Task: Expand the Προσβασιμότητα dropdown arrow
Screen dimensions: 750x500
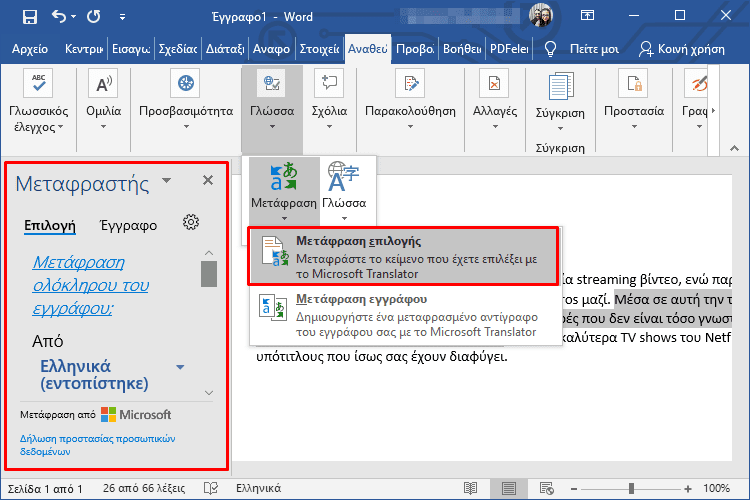Action: (x=186, y=127)
